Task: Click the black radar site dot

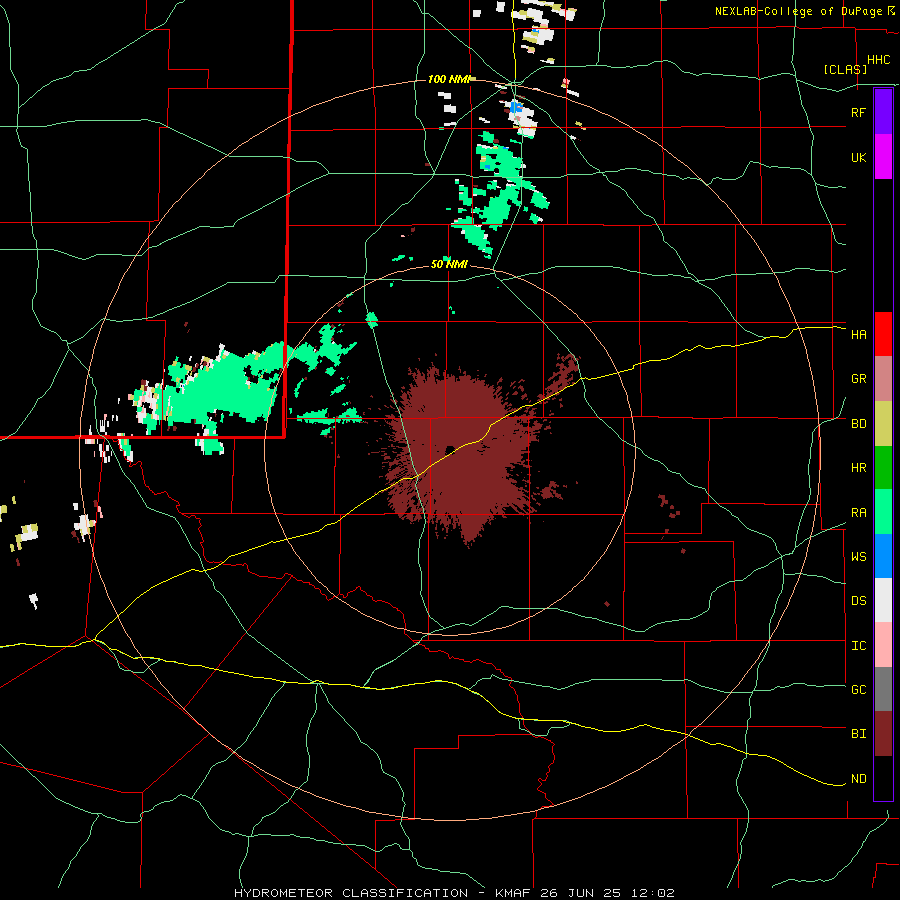Action: [x=449, y=449]
